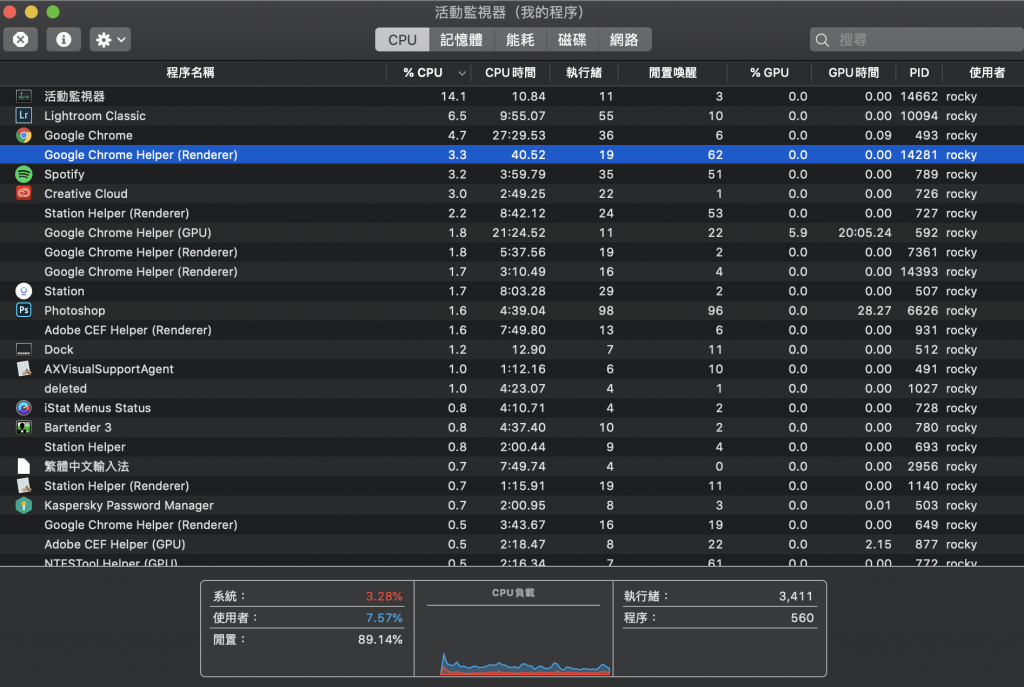The height and width of the screenshot is (687, 1024).
Task: Select the Station process name
Action: pos(64,291)
